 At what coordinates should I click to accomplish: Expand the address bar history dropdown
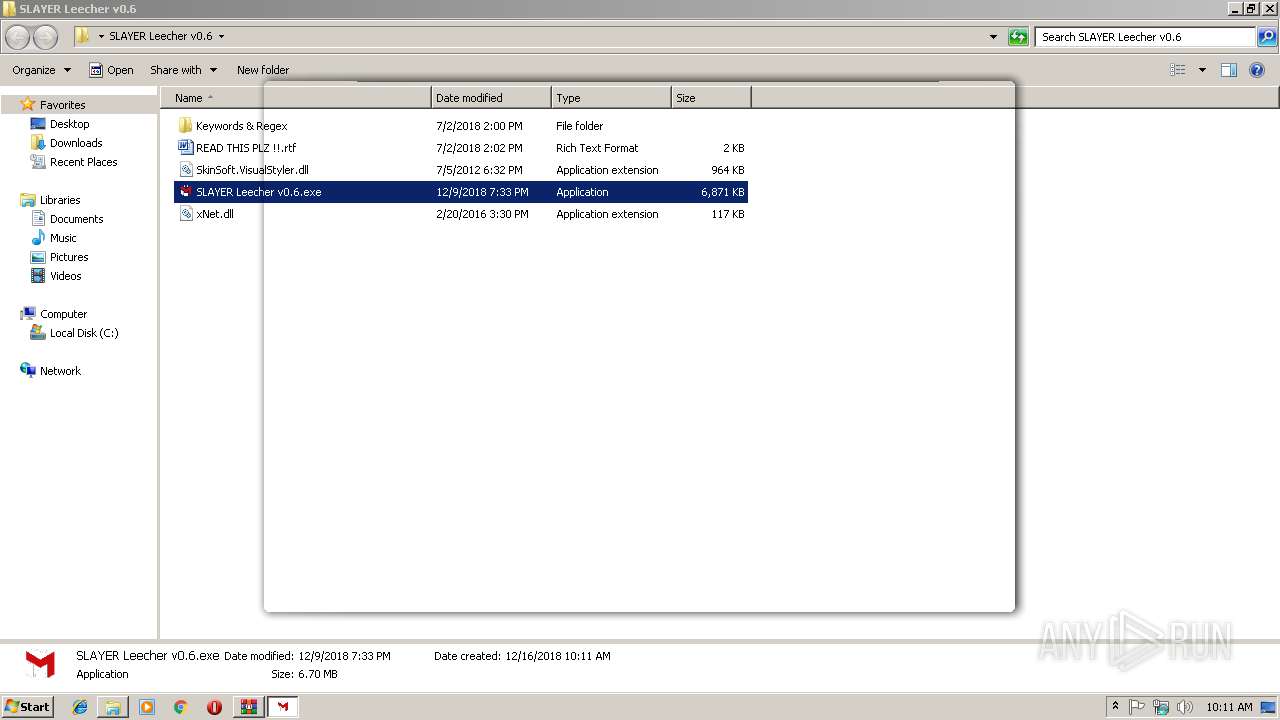(x=993, y=37)
